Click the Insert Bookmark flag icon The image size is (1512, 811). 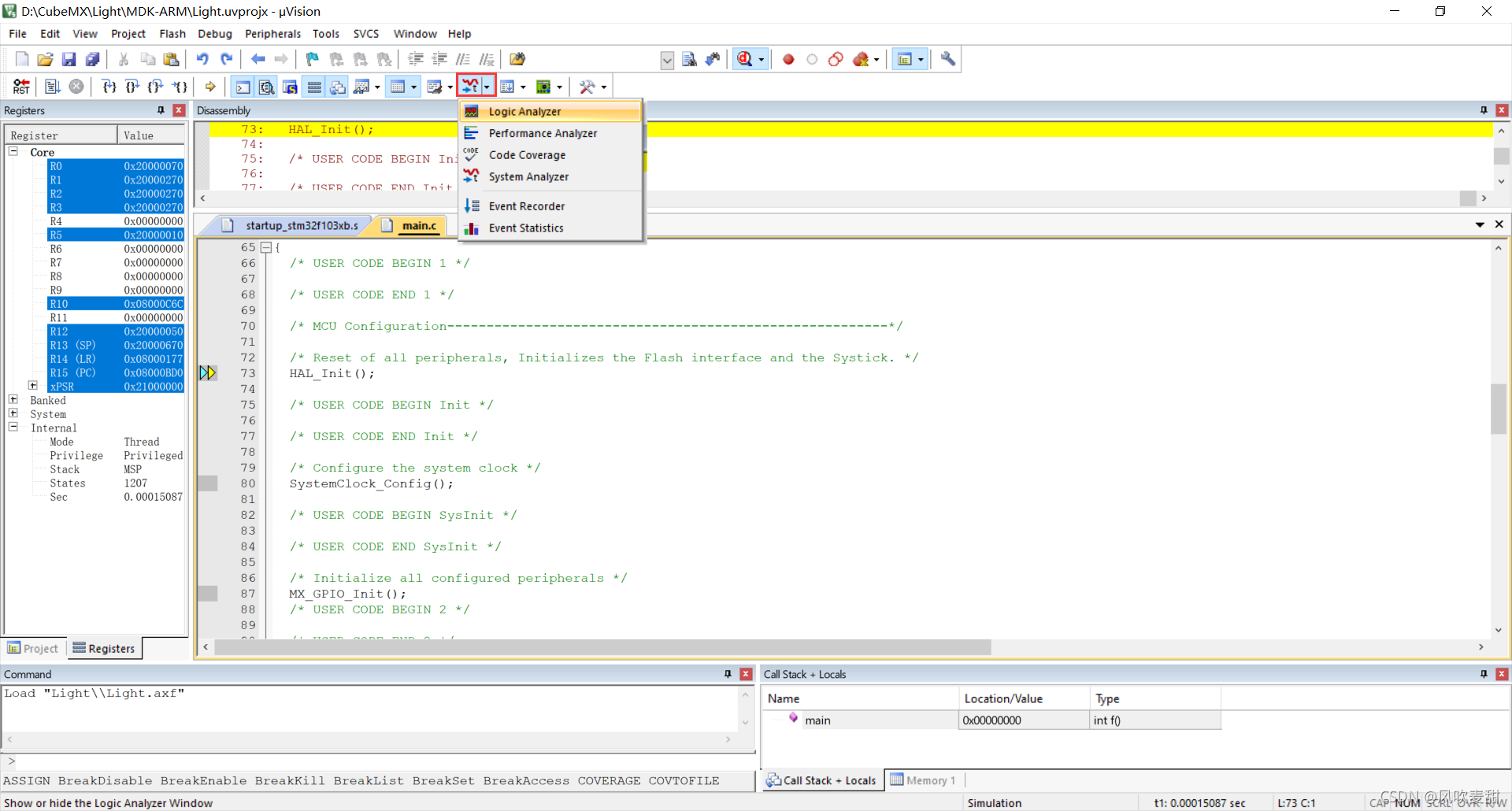click(313, 59)
